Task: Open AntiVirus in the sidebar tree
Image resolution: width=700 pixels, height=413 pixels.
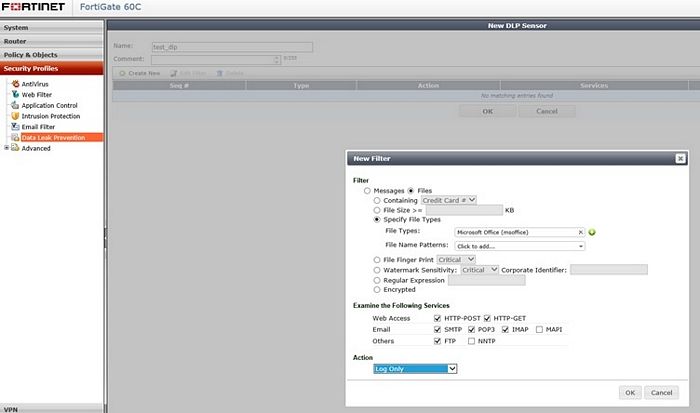Action: 35,84
